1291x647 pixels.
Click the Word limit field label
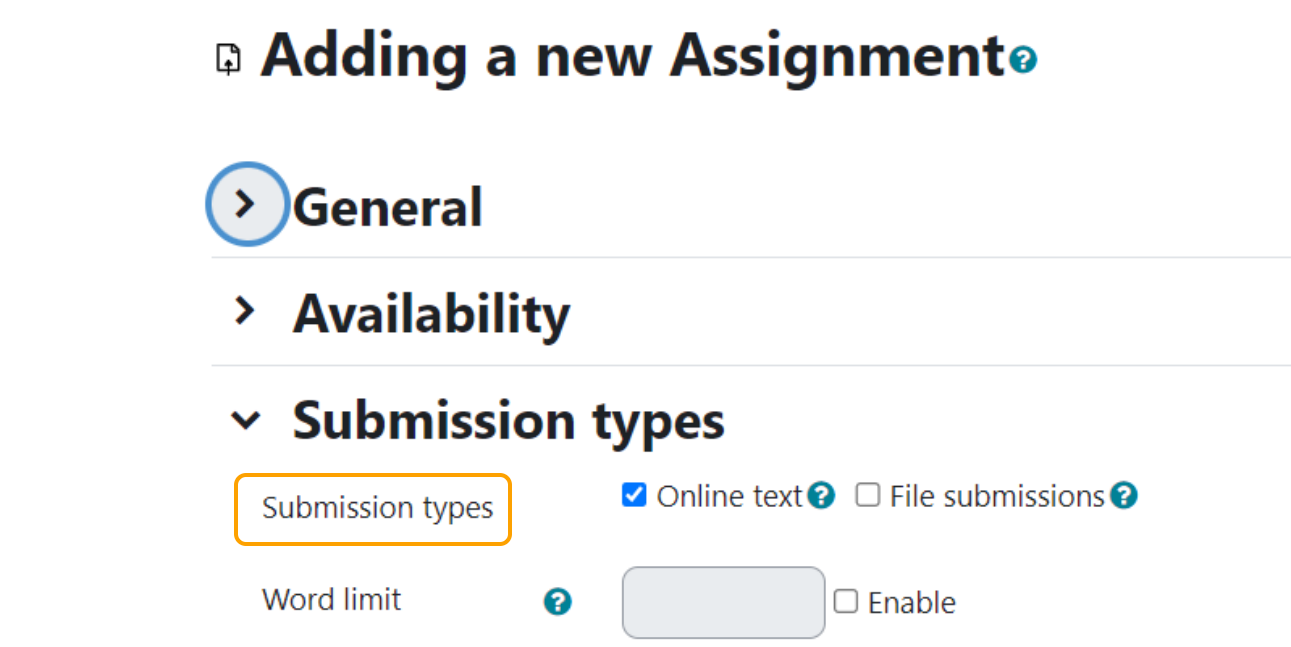[331, 600]
